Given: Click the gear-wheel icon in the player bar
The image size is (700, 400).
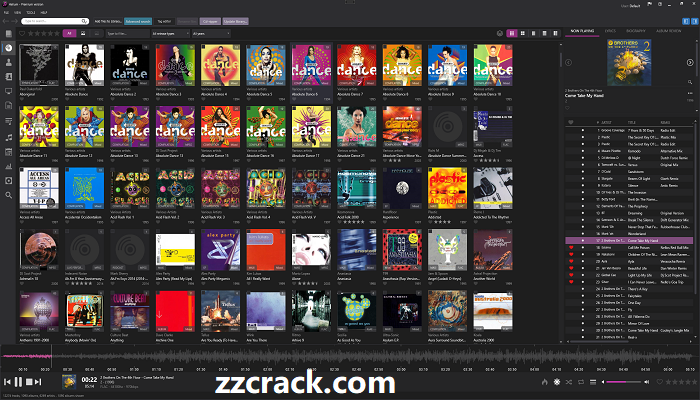Looking at the screenshot, I should 557,382.
